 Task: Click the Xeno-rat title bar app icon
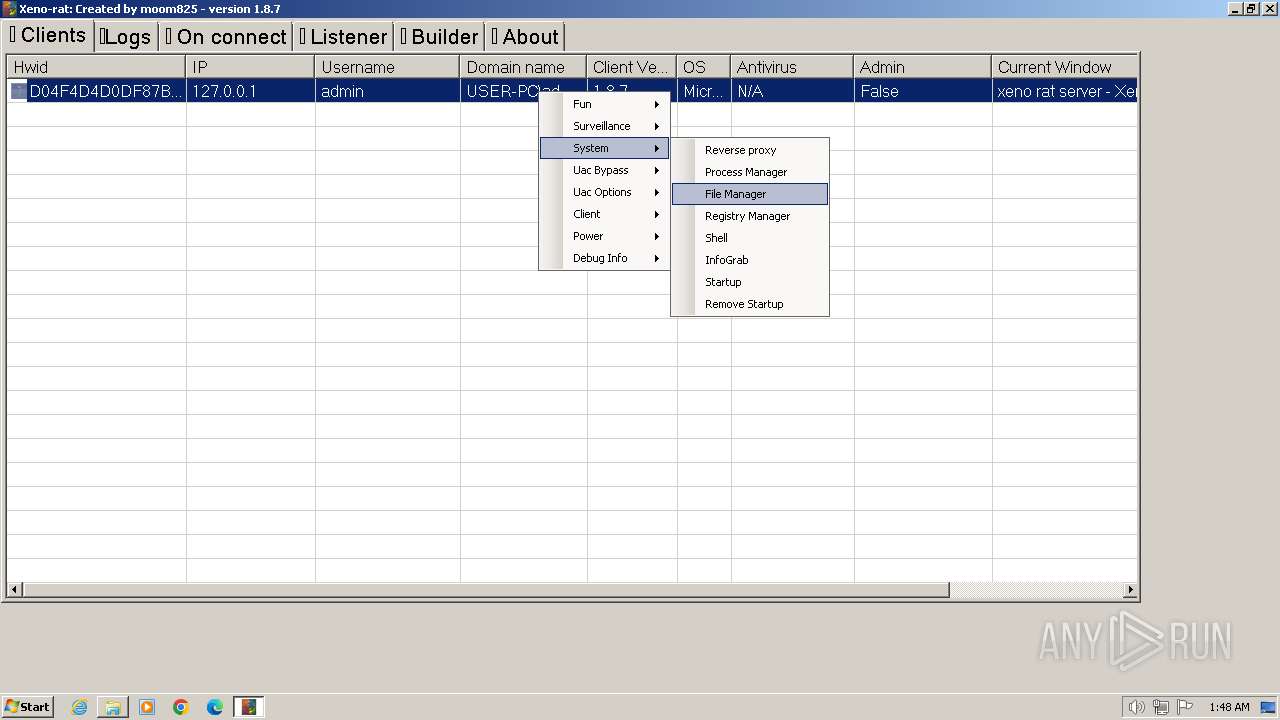click(10, 8)
